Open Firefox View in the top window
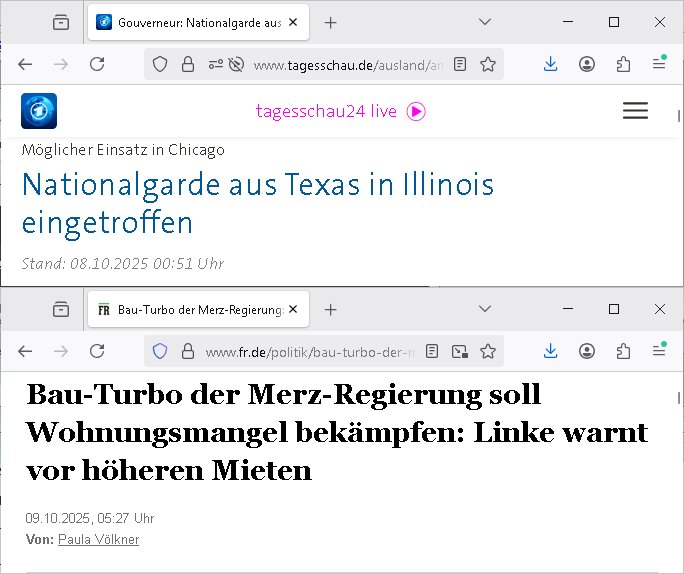 point(61,22)
